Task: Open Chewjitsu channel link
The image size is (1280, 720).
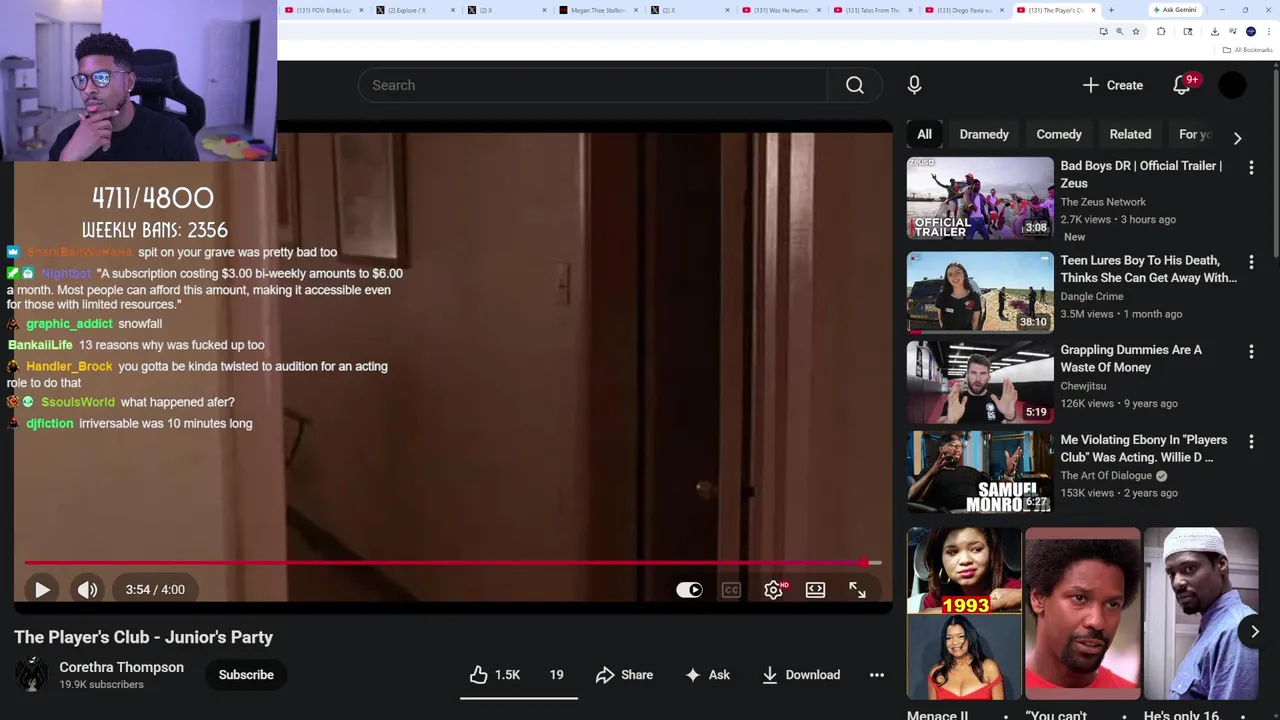Action: pyautogui.click(x=1083, y=386)
